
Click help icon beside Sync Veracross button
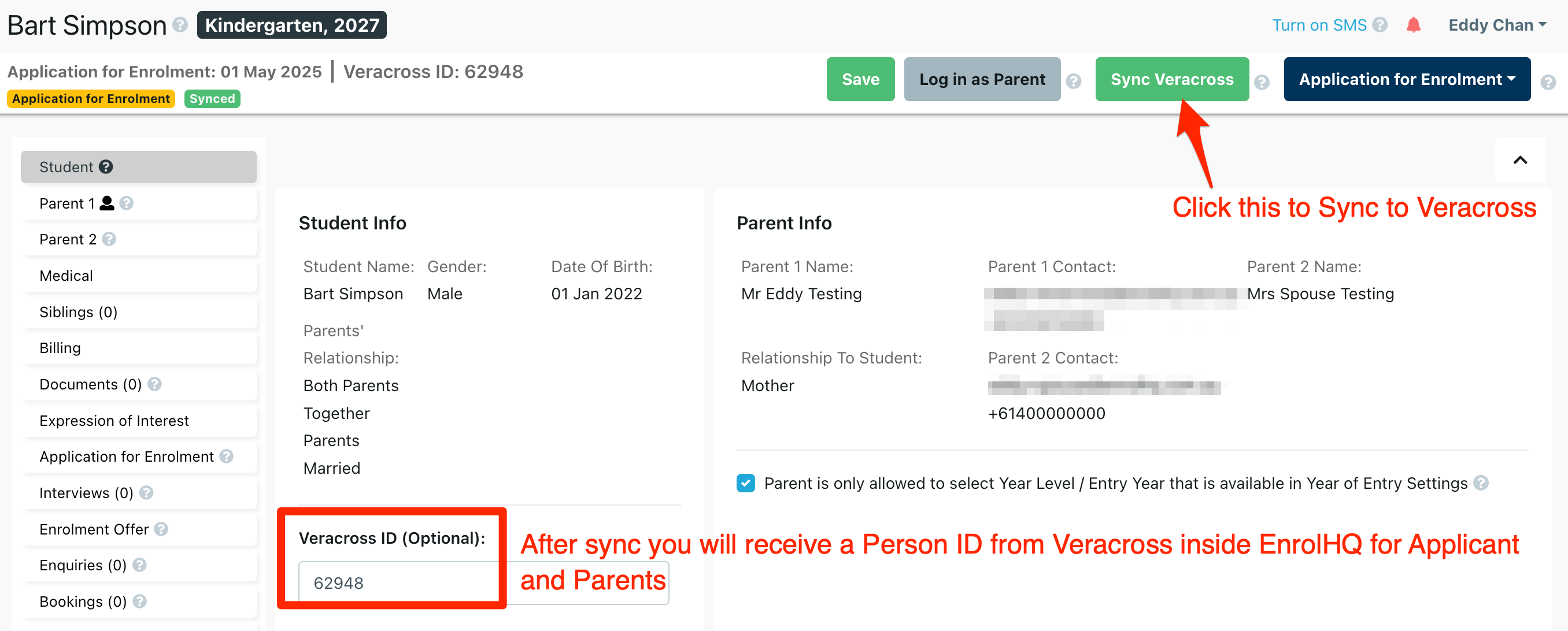(x=1262, y=81)
